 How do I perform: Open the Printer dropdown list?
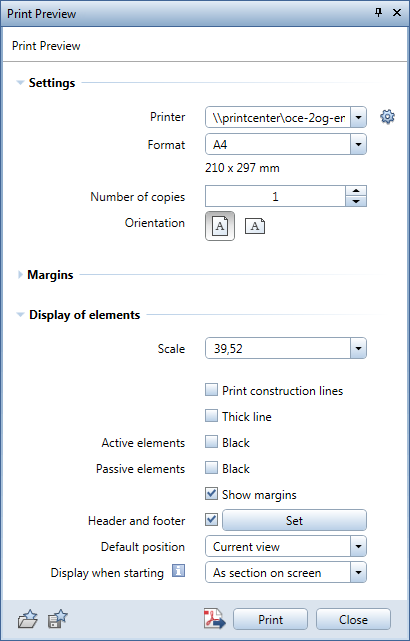pos(358,118)
